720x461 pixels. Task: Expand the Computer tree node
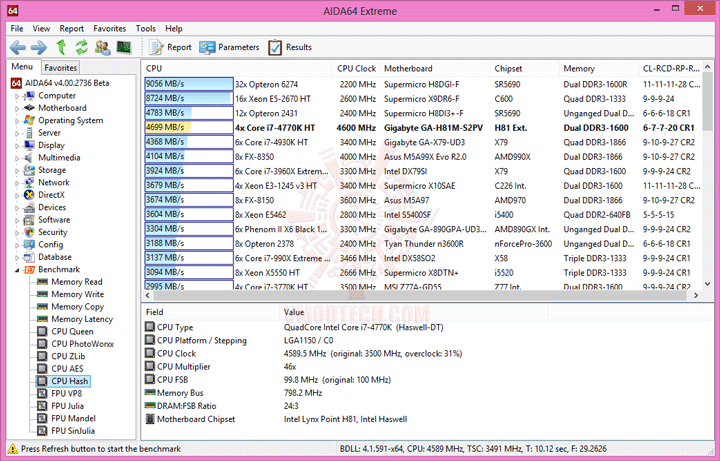(17, 96)
